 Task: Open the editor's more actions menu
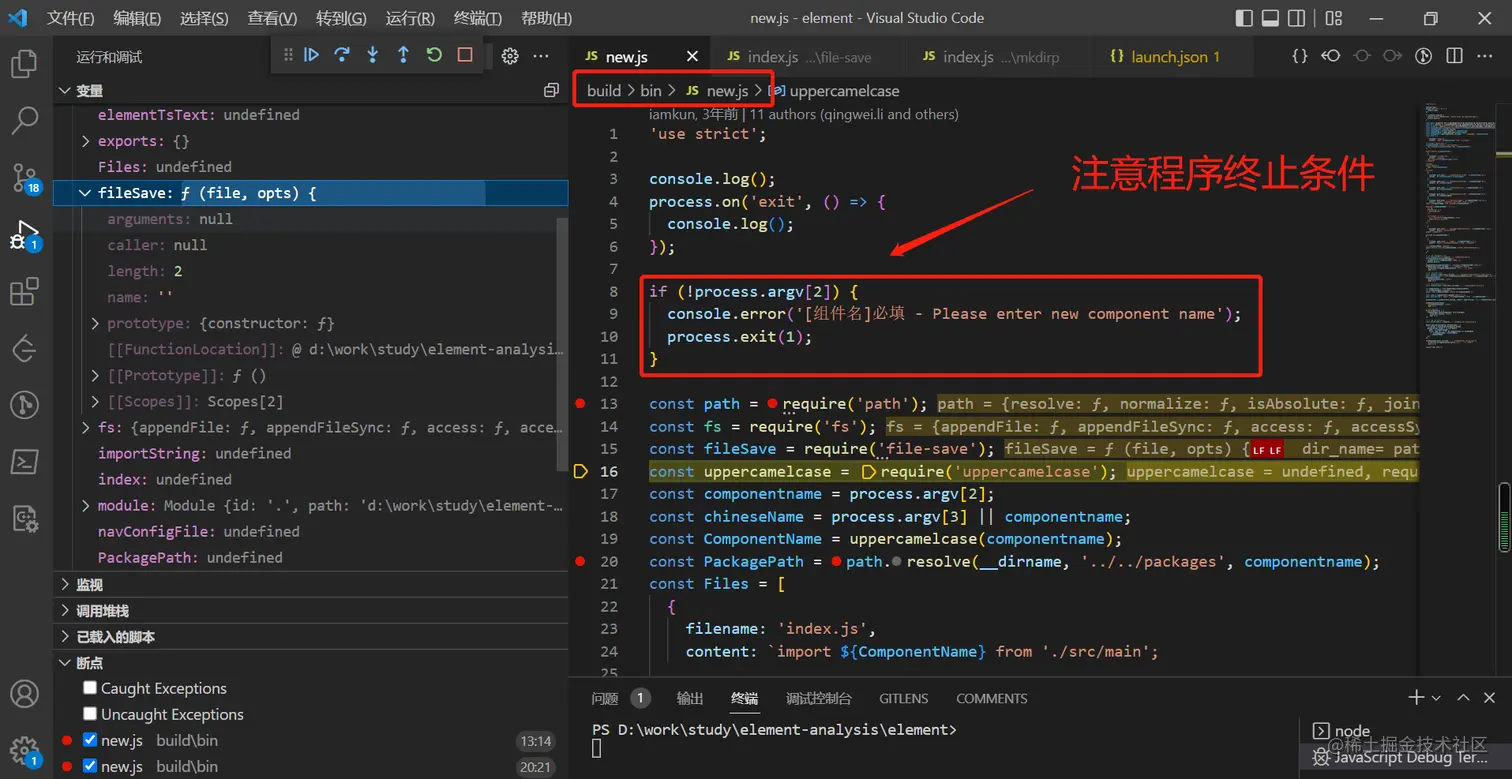tap(1485, 56)
